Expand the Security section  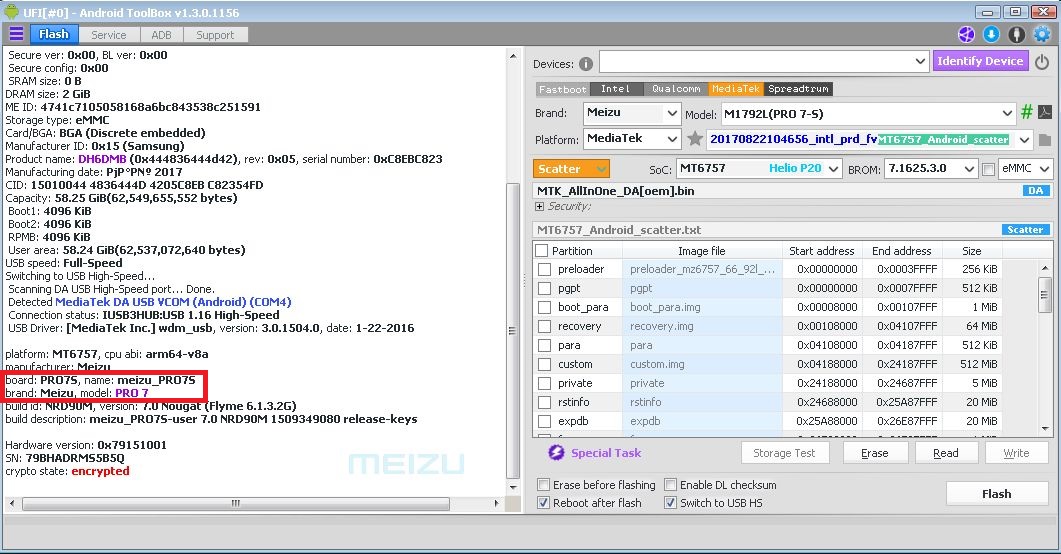[x=539, y=206]
